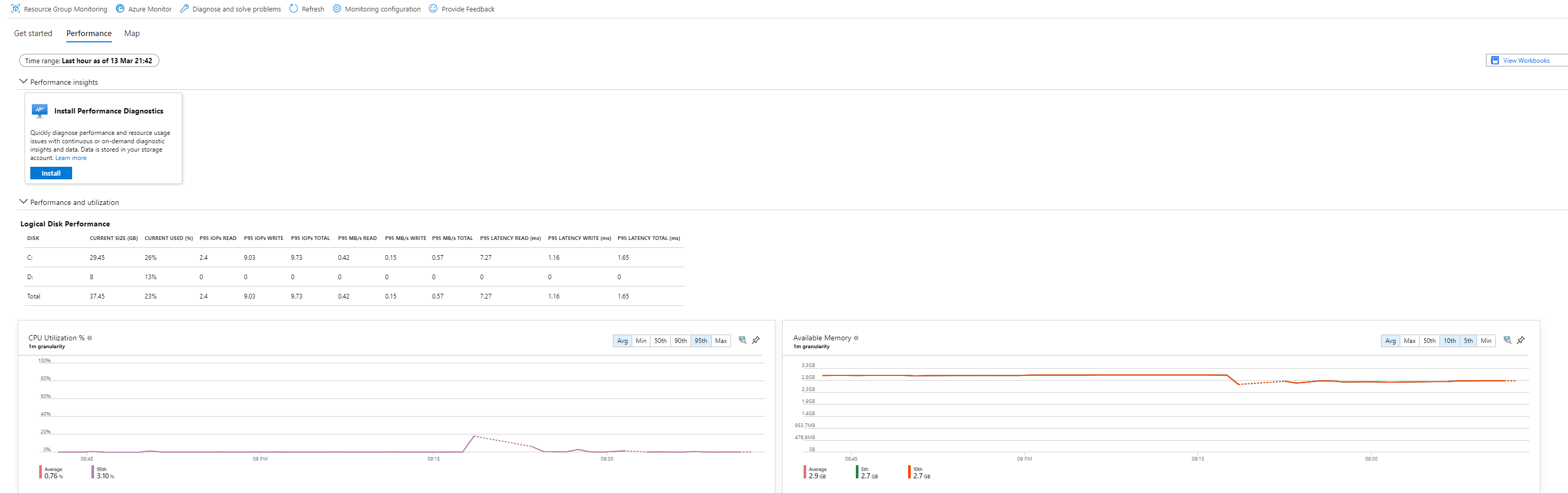Open logs query for Available Memory chart
Screen dimensions: 1568x493
coord(1506,341)
